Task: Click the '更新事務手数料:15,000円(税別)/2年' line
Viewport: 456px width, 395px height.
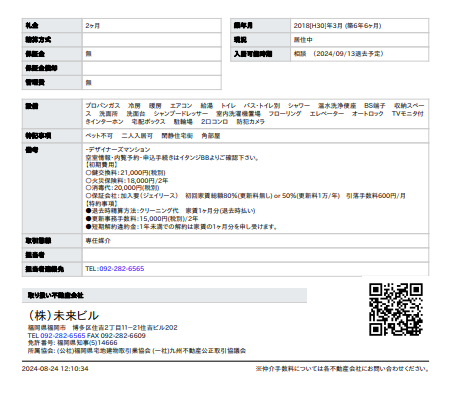Action: point(142,219)
